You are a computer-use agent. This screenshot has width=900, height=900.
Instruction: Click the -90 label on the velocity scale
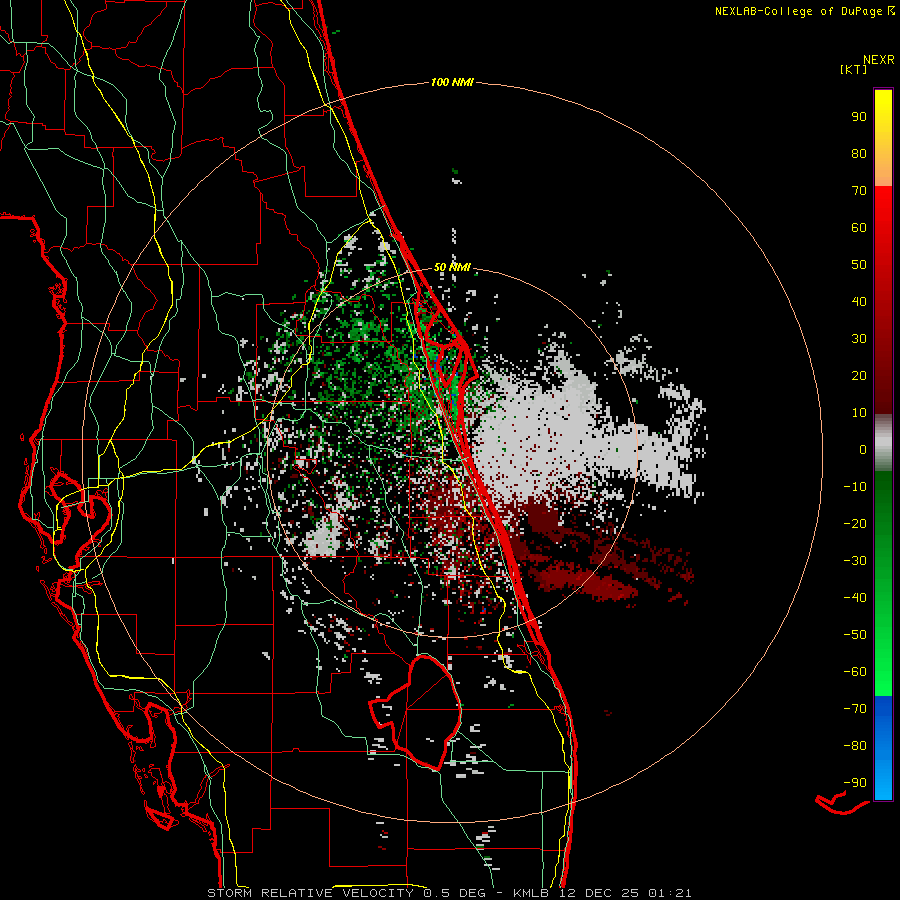(855, 782)
